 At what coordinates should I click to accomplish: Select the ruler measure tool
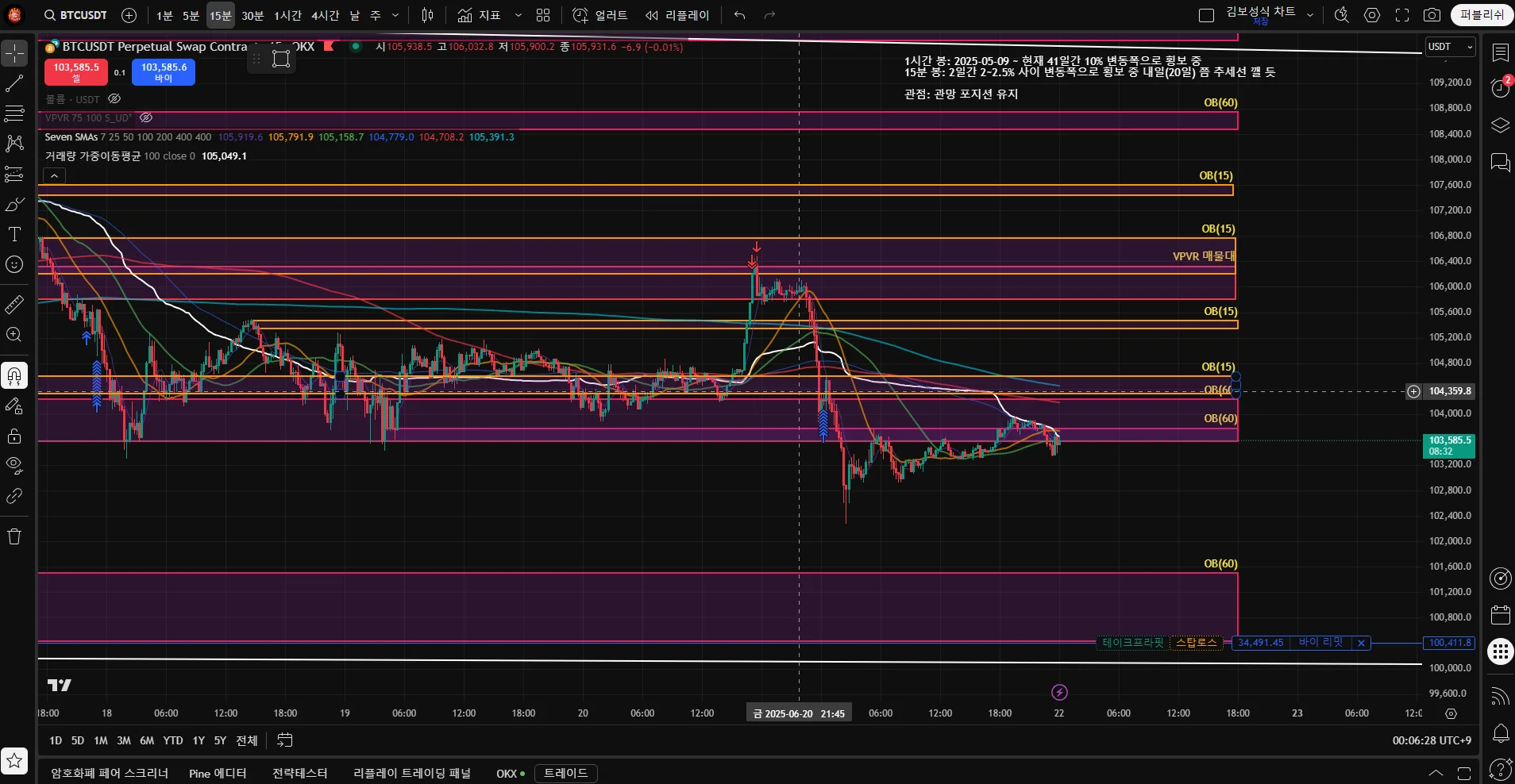point(14,304)
